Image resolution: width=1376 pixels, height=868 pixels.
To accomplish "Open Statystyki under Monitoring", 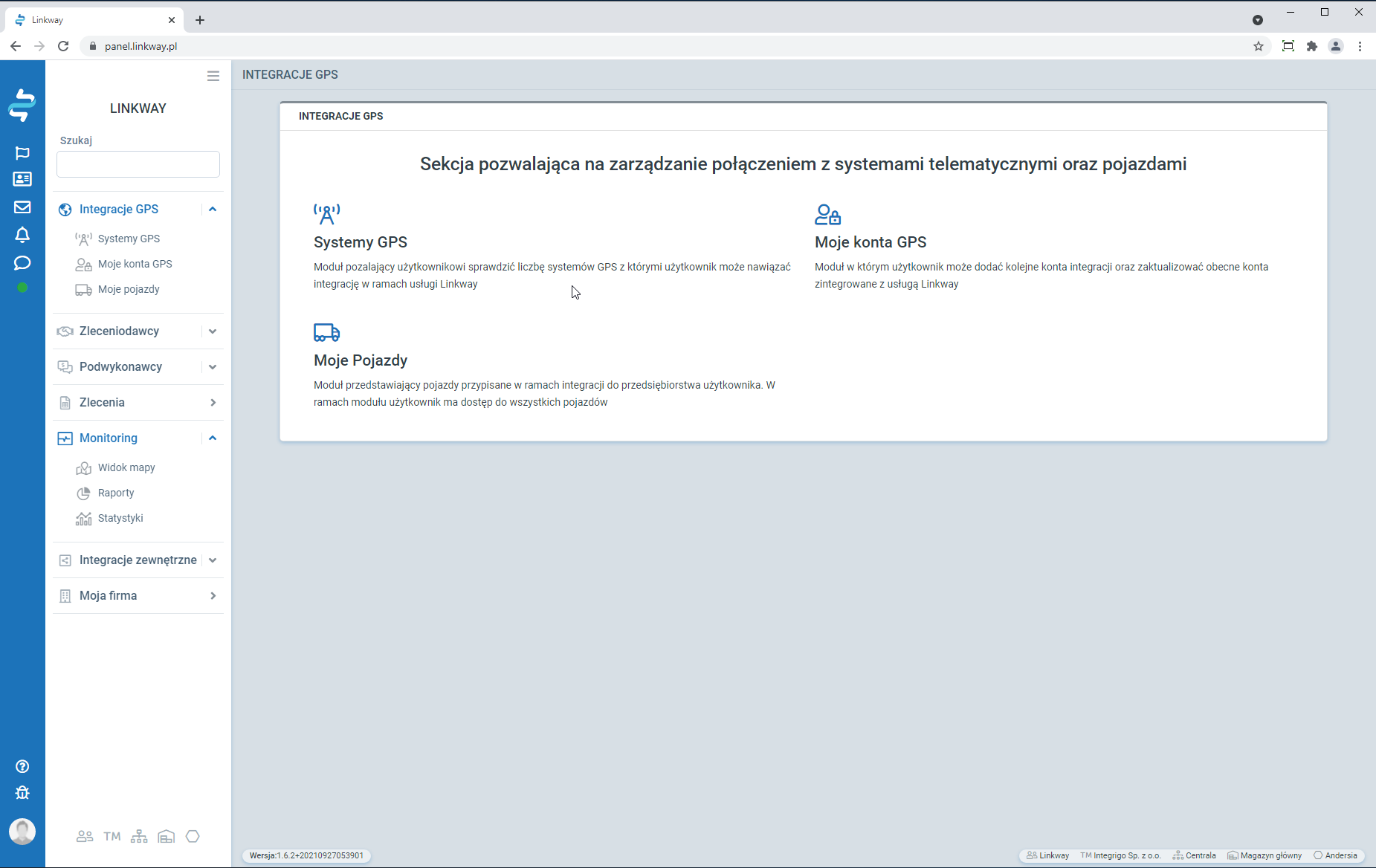I will [x=120, y=518].
